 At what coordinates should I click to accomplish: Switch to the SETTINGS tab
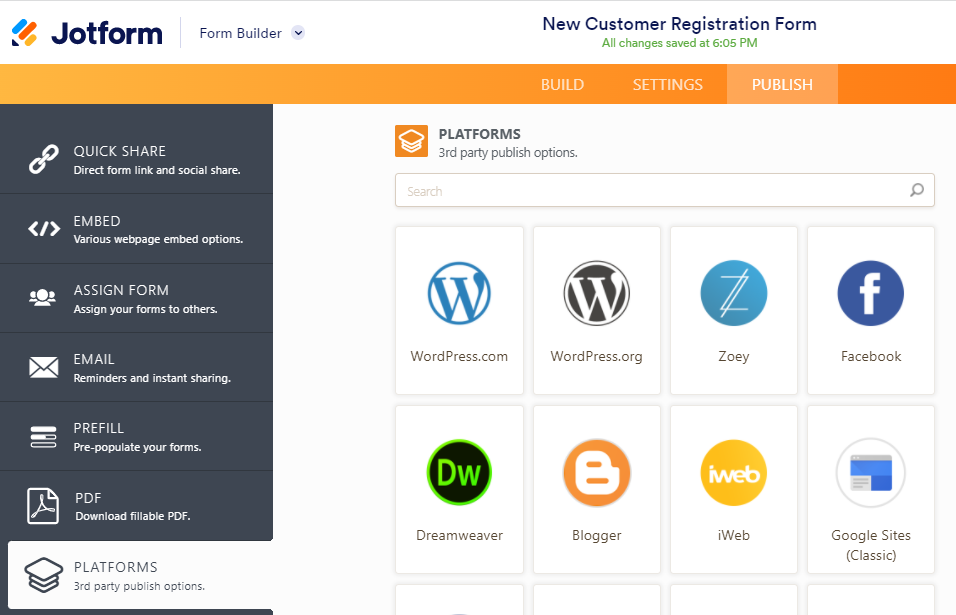point(668,85)
